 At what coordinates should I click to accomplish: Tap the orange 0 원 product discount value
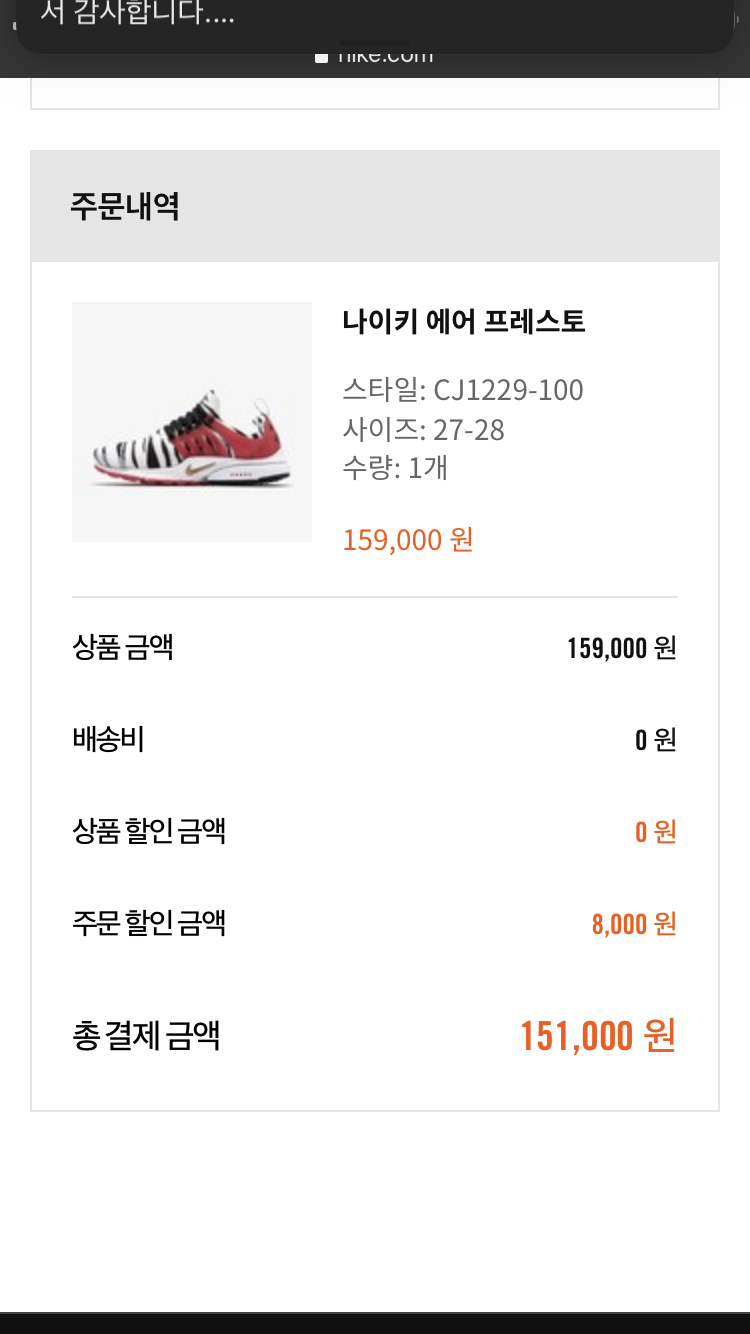tap(655, 832)
